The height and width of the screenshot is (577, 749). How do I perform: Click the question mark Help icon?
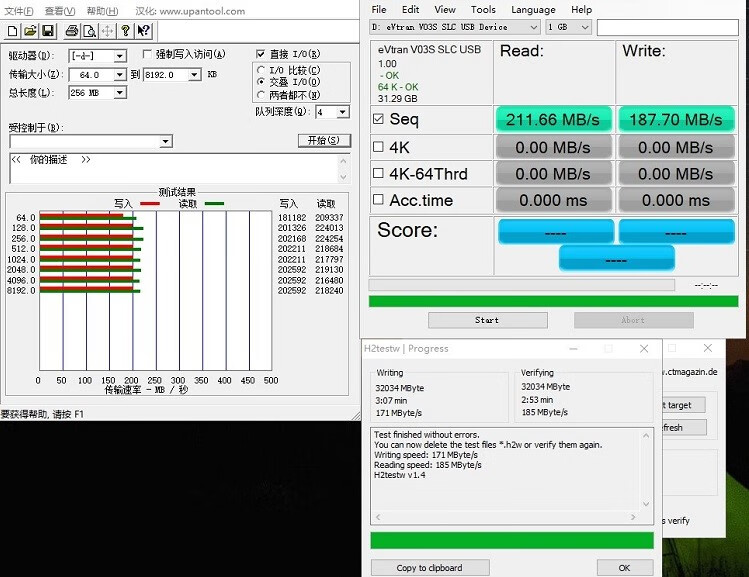click(x=126, y=31)
